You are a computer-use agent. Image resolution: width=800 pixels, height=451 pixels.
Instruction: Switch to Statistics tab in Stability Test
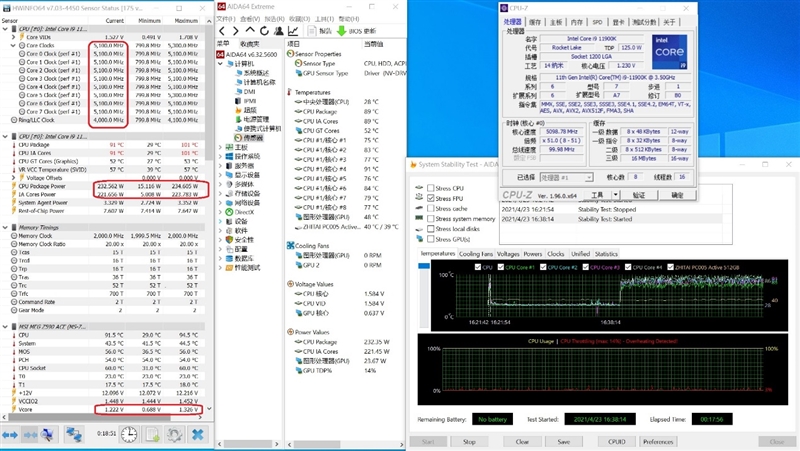(606, 254)
